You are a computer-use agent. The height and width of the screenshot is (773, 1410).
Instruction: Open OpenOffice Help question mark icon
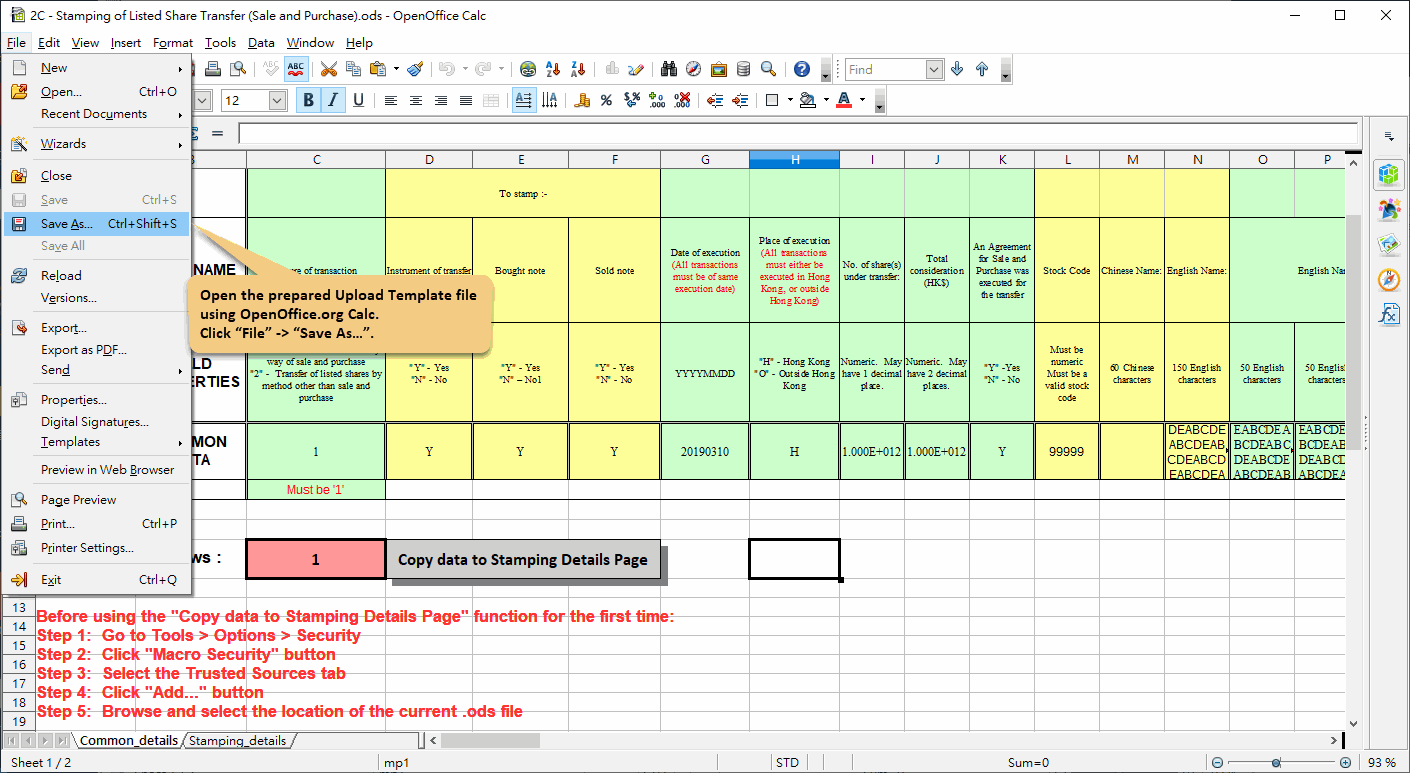click(802, 69)
